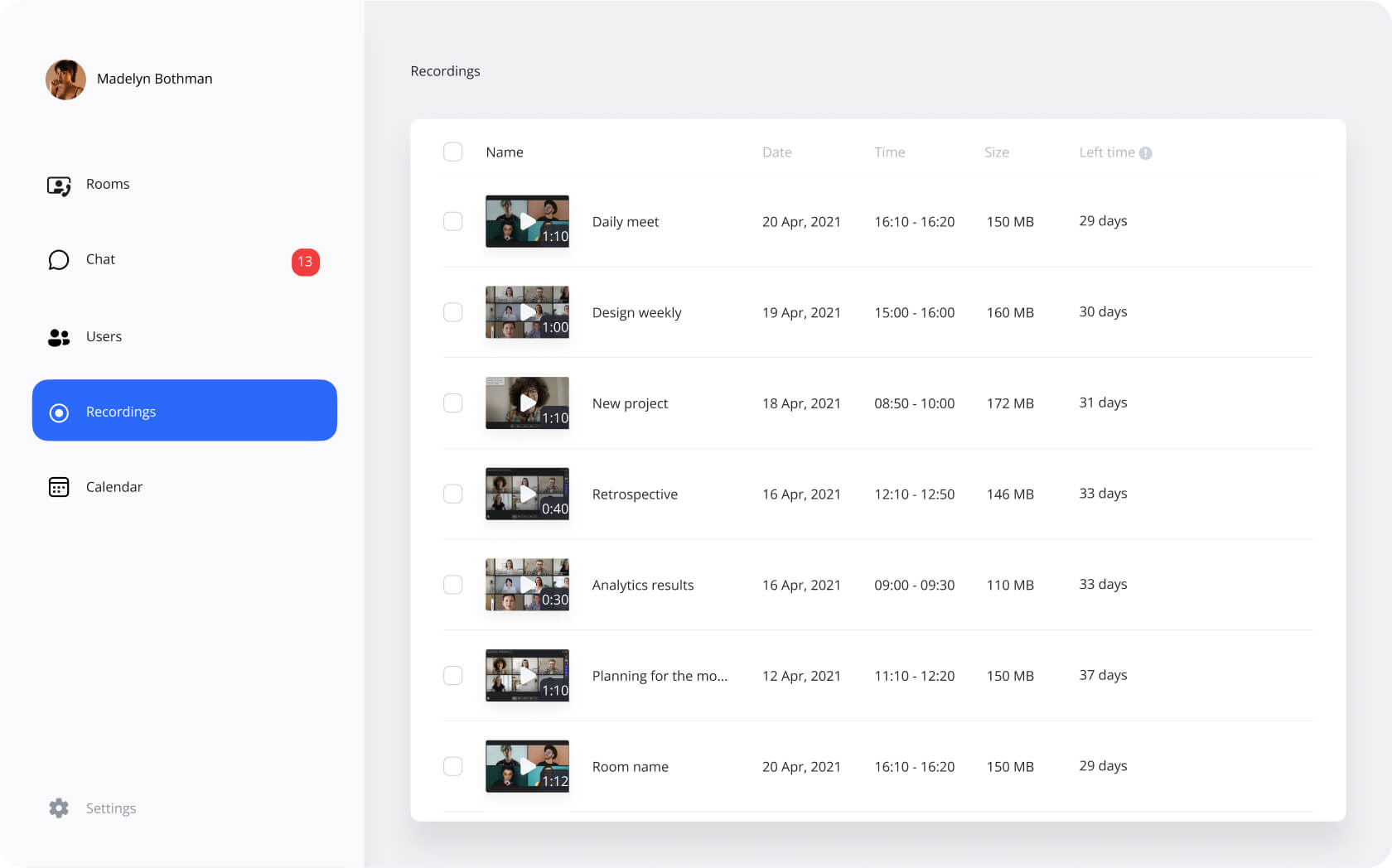Click the Left time info icon

coord(1146,152)
